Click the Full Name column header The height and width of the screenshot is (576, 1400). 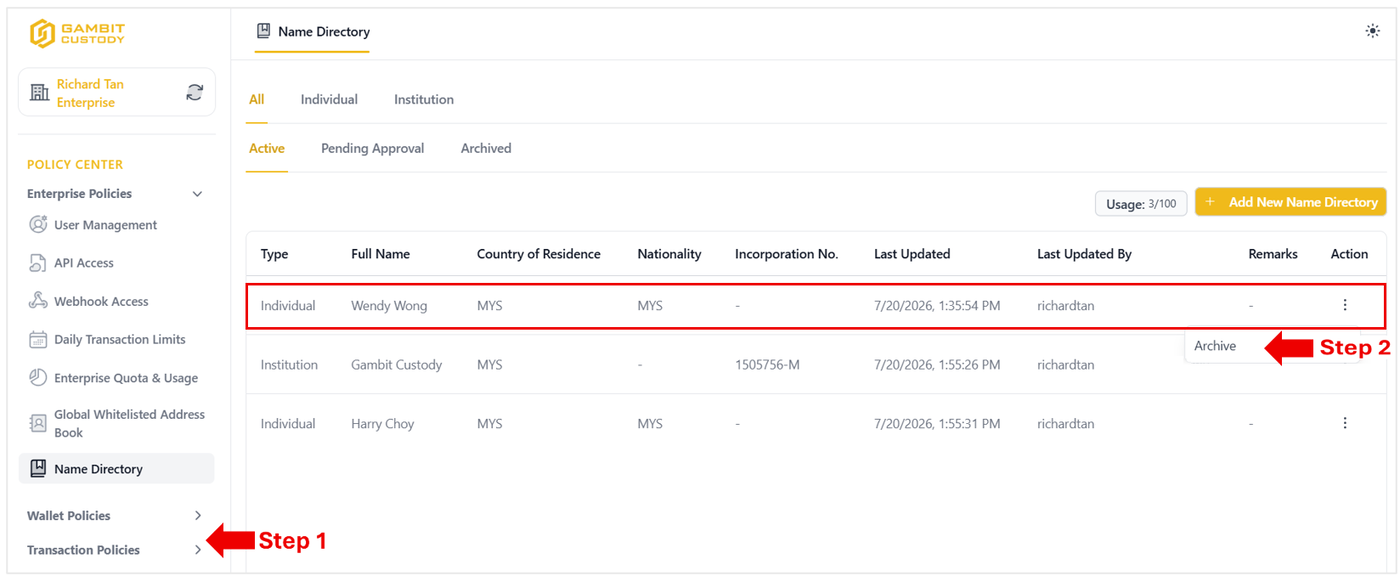(x=381, y=254)
